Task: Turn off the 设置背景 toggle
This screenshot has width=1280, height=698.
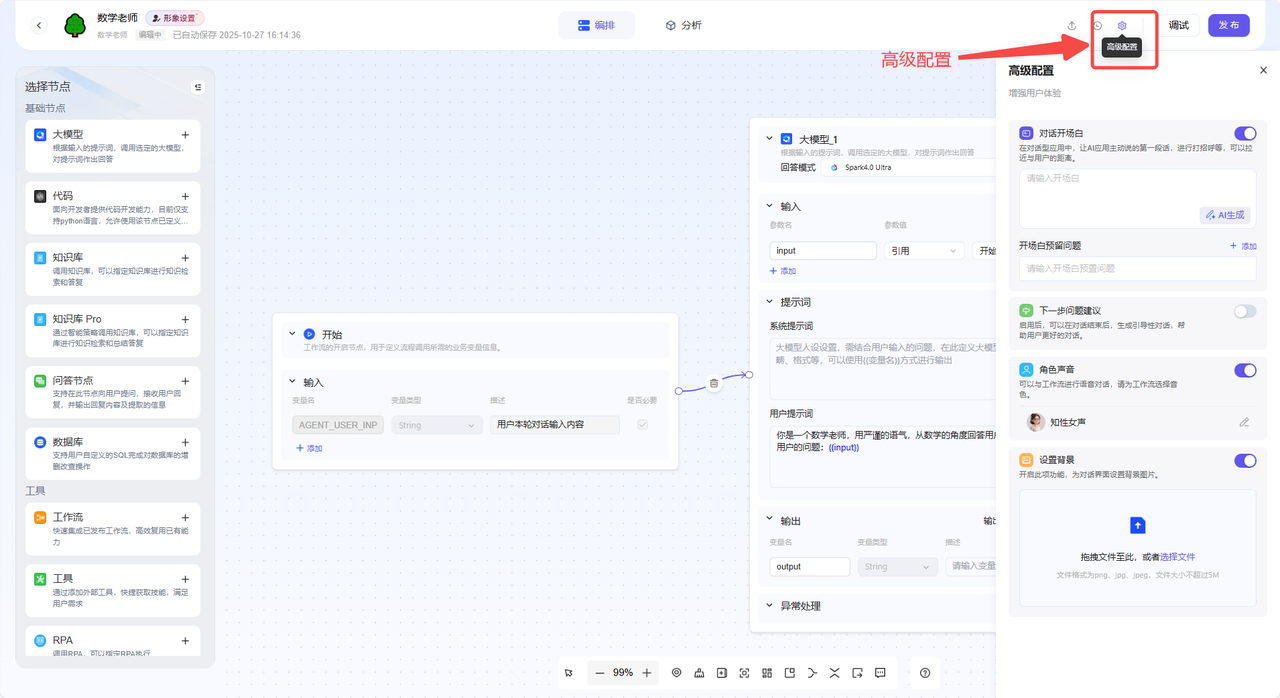Action: (x=1245, y=461)
